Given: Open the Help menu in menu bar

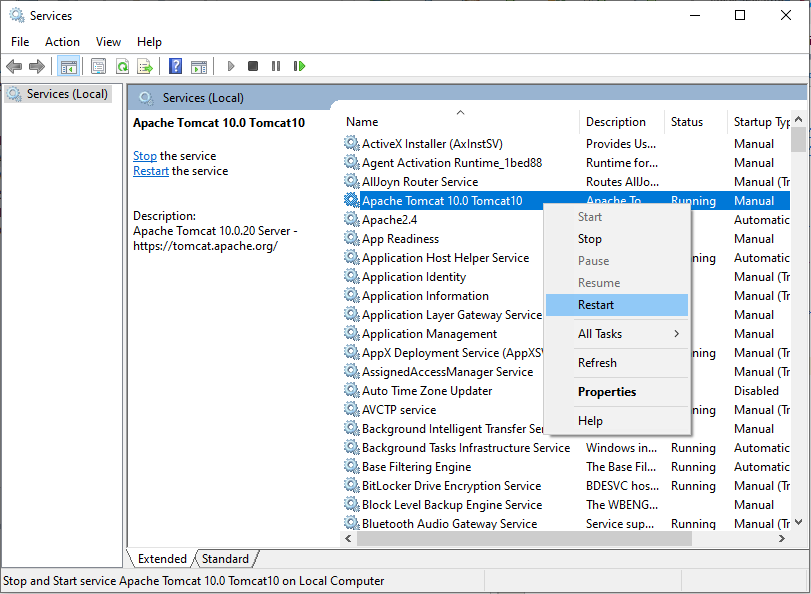Looking at the screenshot, I should (149, 42).
